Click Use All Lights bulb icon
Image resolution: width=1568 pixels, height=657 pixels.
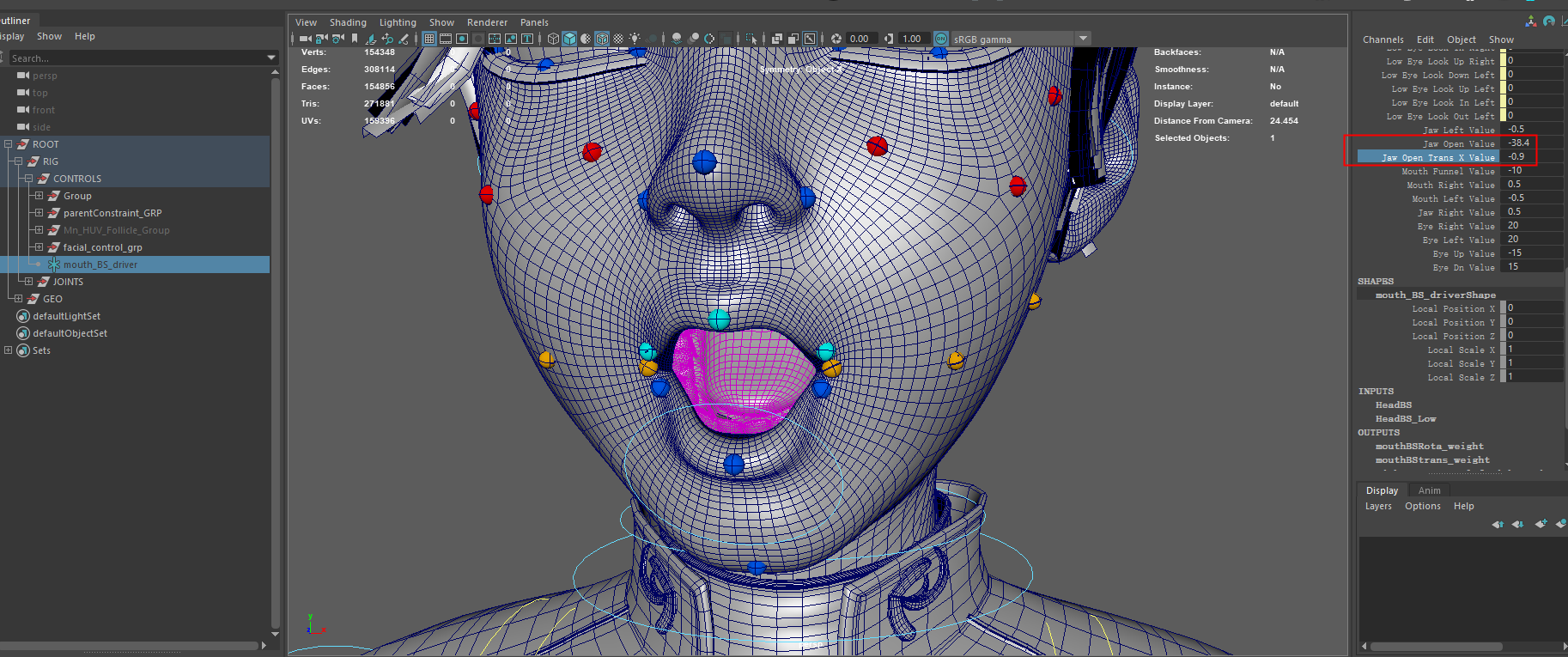(635, 39)
